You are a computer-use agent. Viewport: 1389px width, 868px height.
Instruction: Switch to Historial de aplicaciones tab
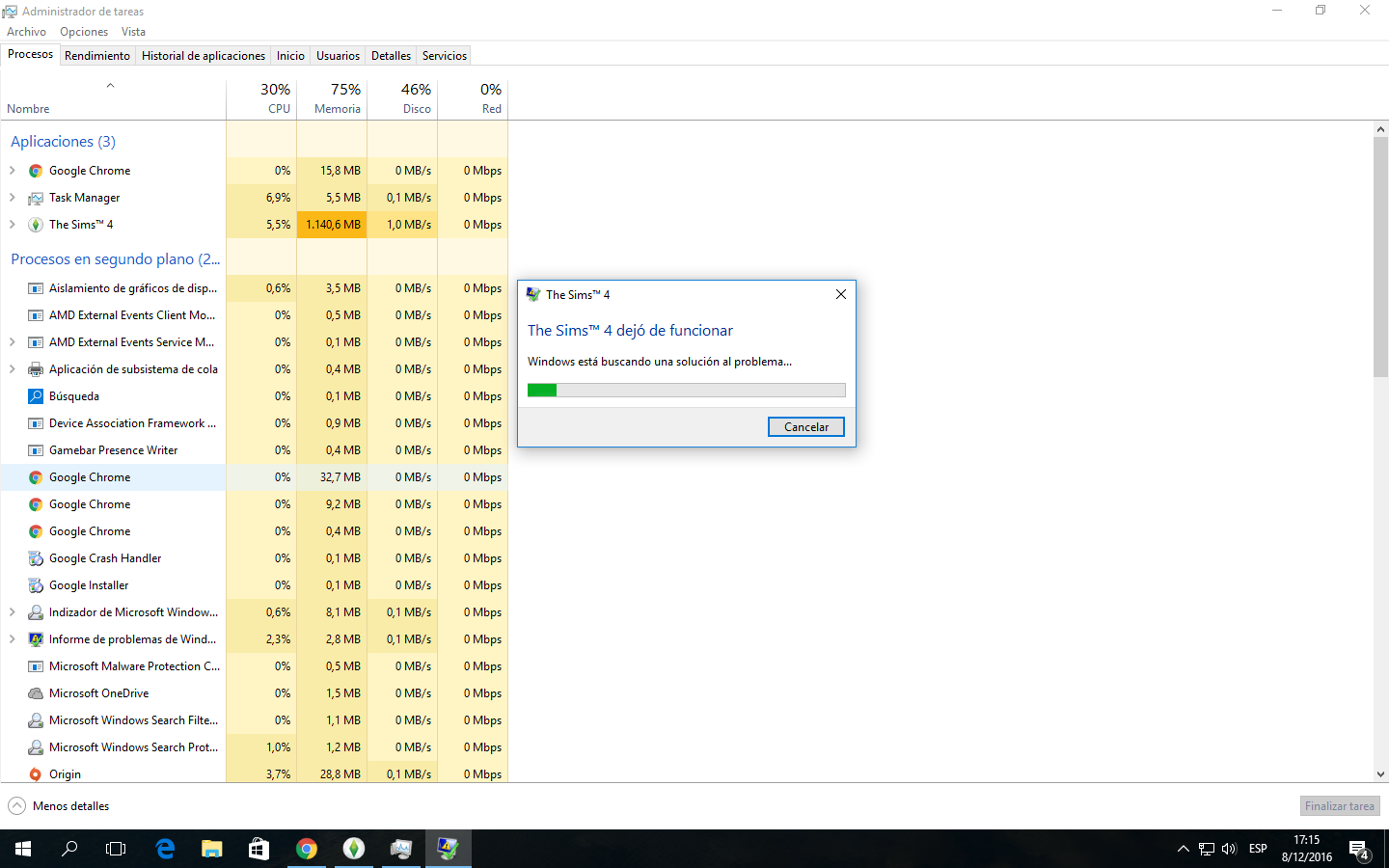tap(204, 56)
